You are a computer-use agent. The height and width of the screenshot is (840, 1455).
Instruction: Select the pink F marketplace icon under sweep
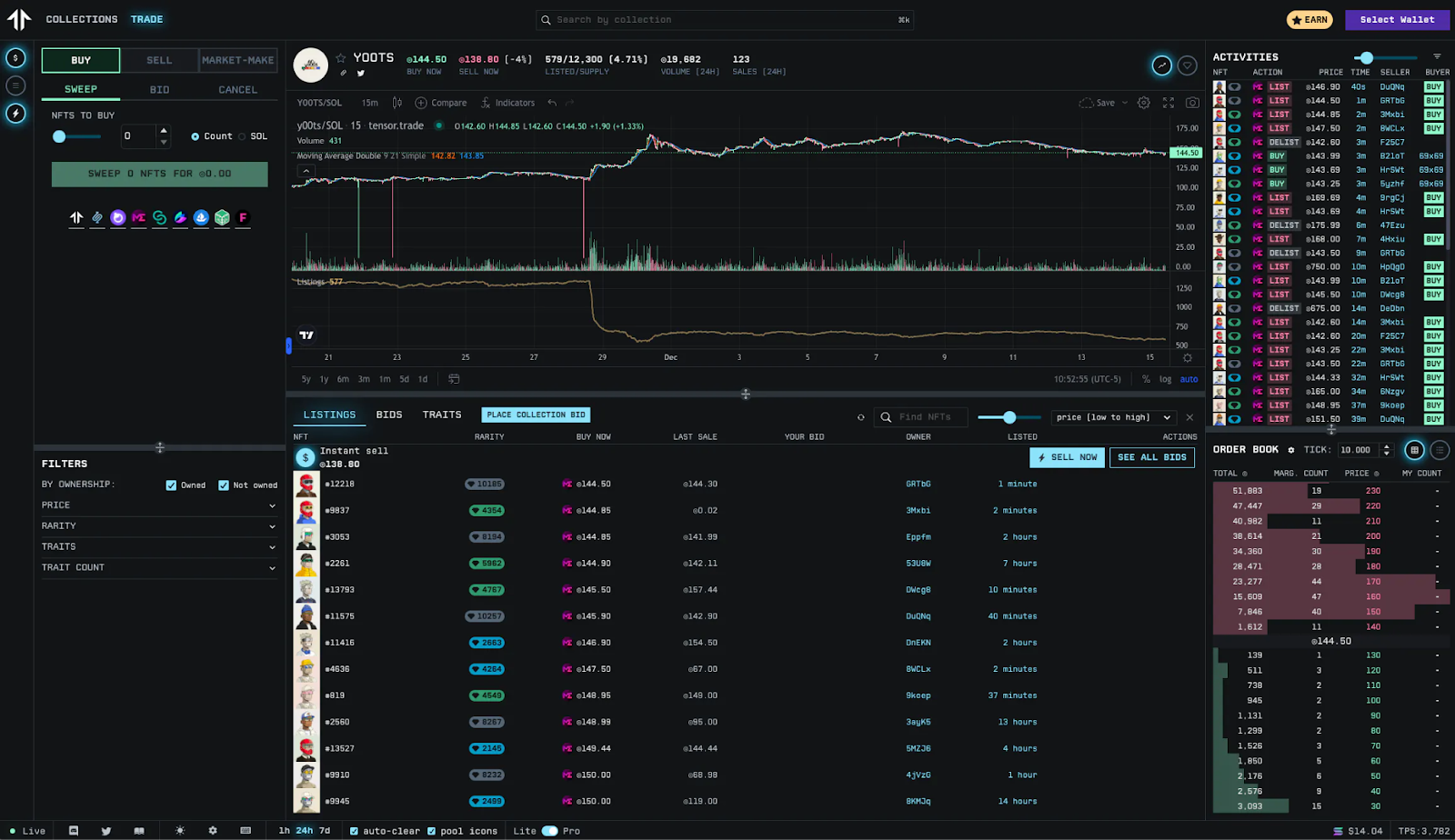click(243, 217)
